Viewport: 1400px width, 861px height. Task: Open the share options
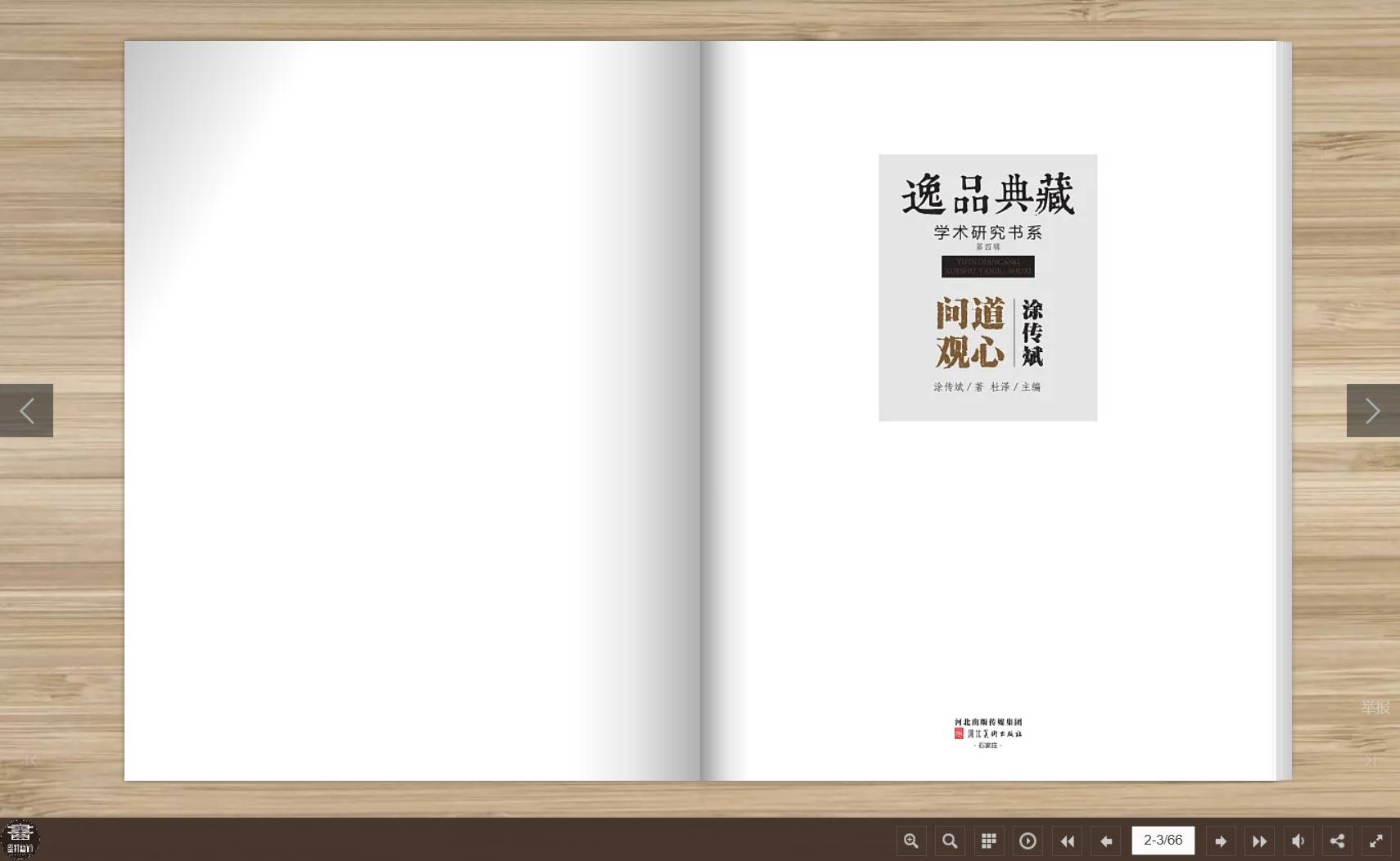coord(1337,841)
